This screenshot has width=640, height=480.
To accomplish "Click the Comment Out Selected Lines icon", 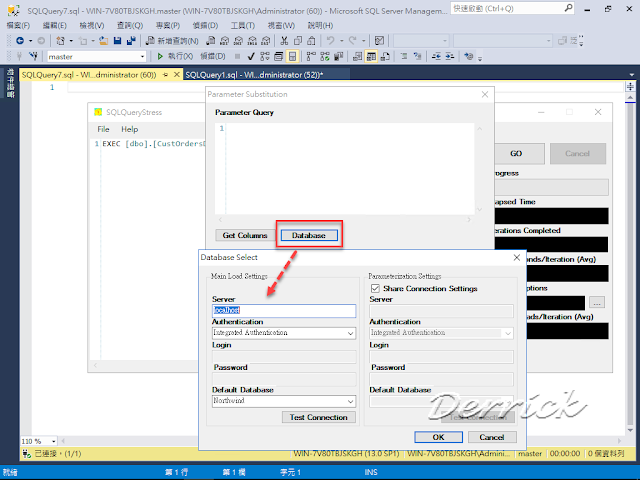I will 404,56.
